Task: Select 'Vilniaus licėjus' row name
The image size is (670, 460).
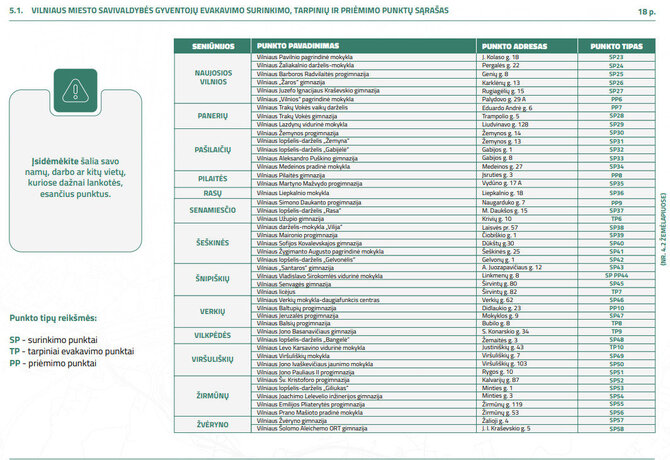Action: click(276, 292)
